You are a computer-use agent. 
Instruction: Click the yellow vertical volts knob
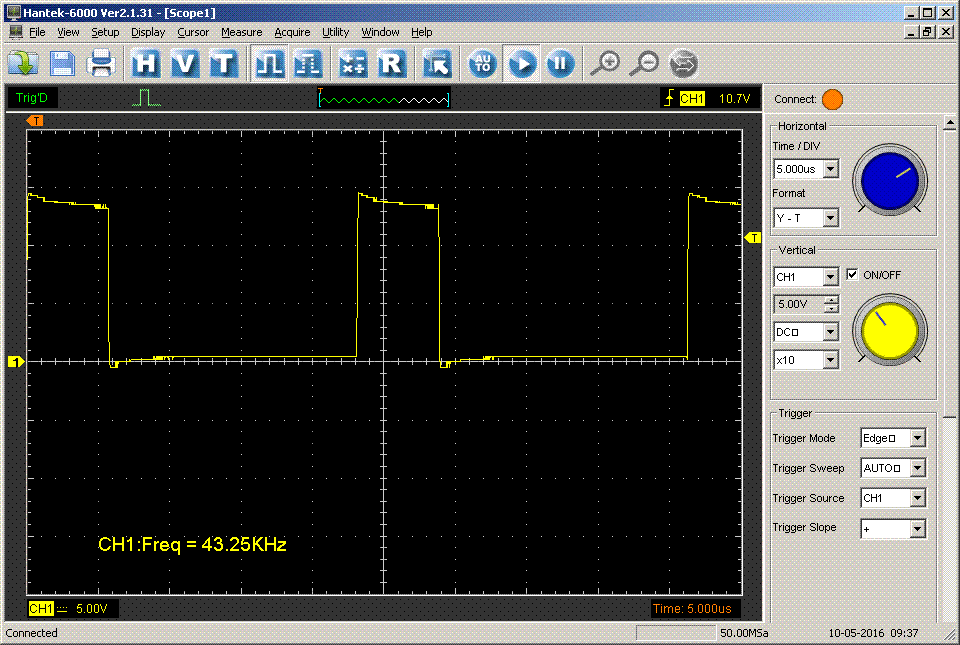[x=889, y=332]
